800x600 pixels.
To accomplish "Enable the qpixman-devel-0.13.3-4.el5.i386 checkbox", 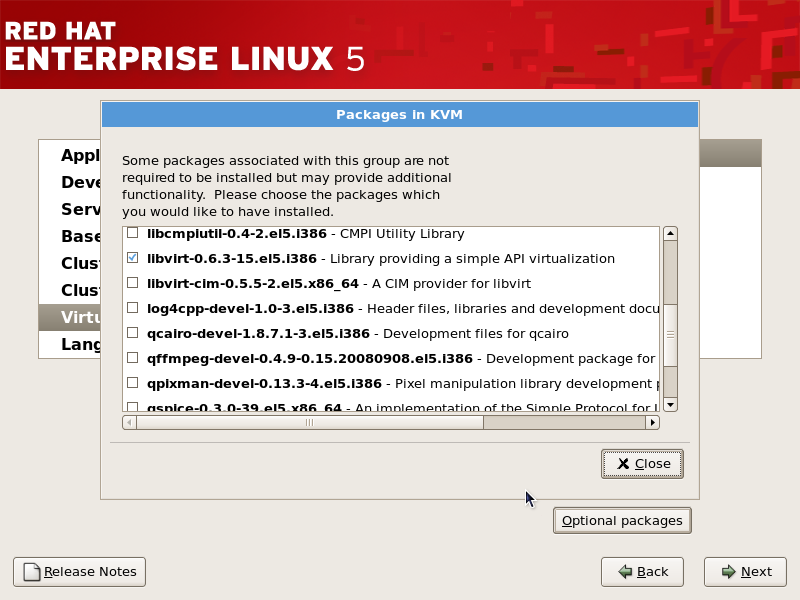I will click(x=133, y=383).
